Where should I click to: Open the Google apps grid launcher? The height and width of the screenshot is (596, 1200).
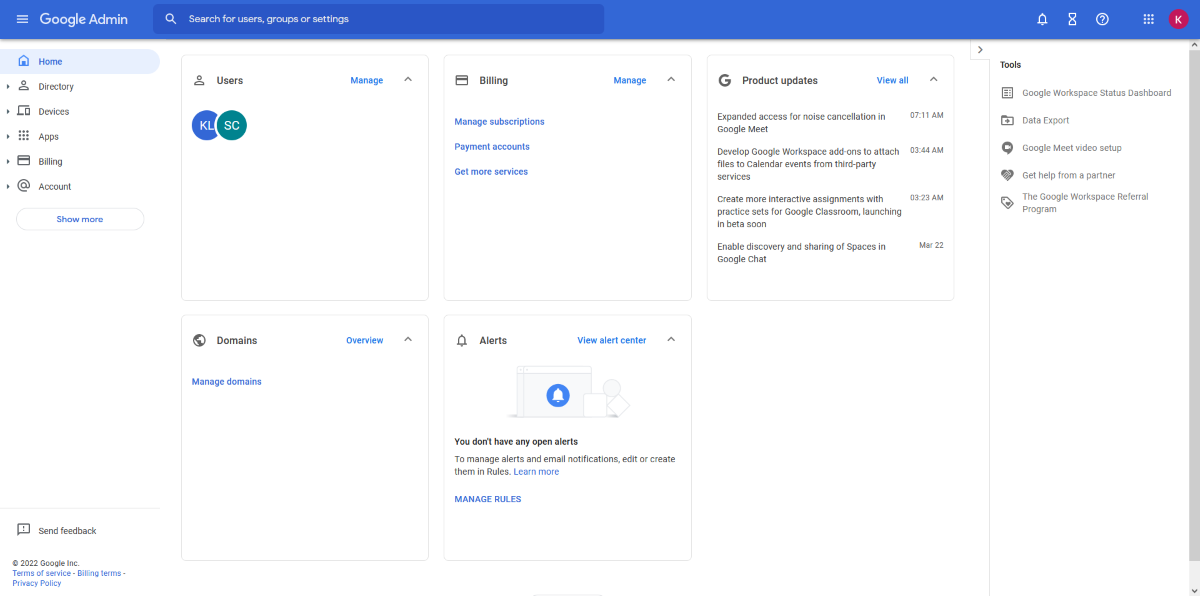coord(1147,18)
